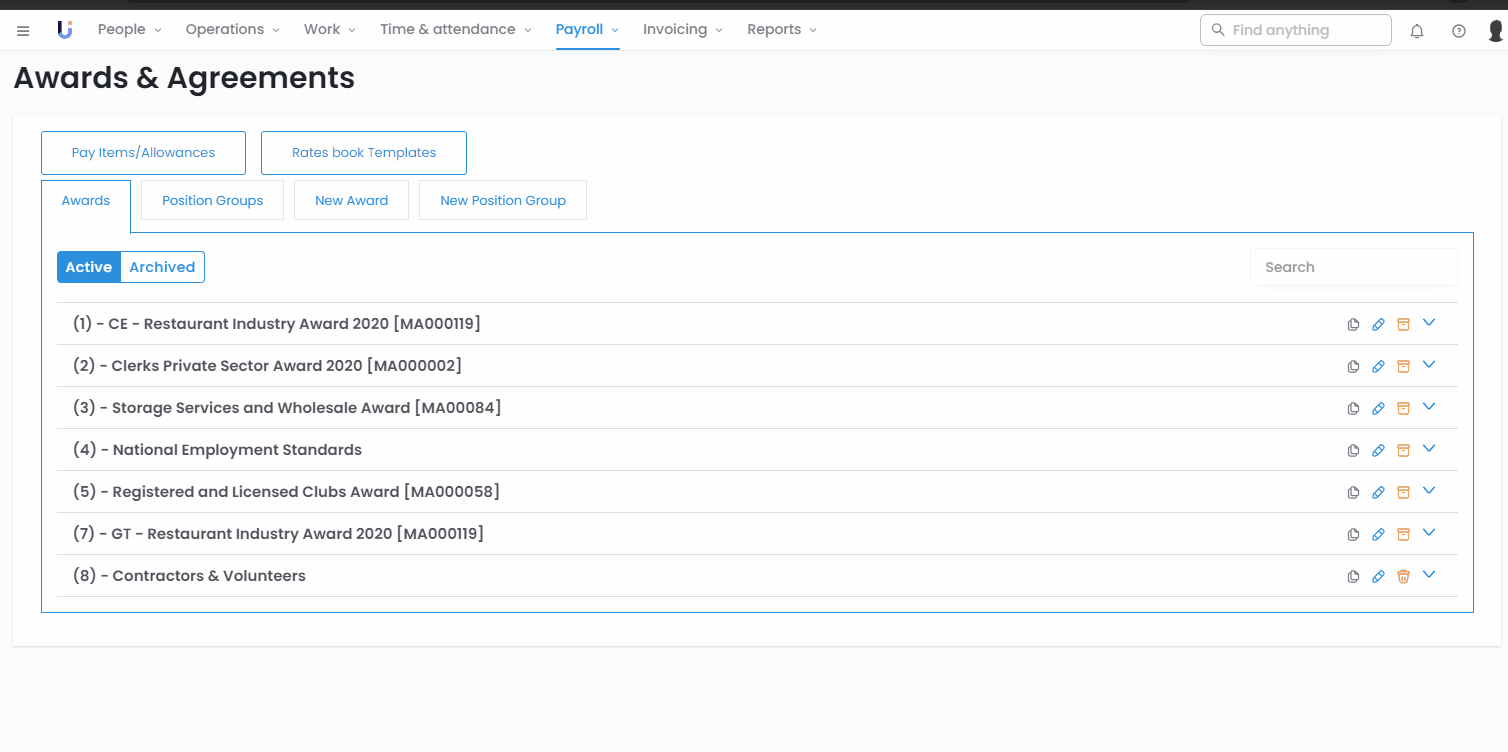Viewport: 1508px width, 752px height.
Task: Archive the National Employment Standards award
Action: (x=1403, y=451)
